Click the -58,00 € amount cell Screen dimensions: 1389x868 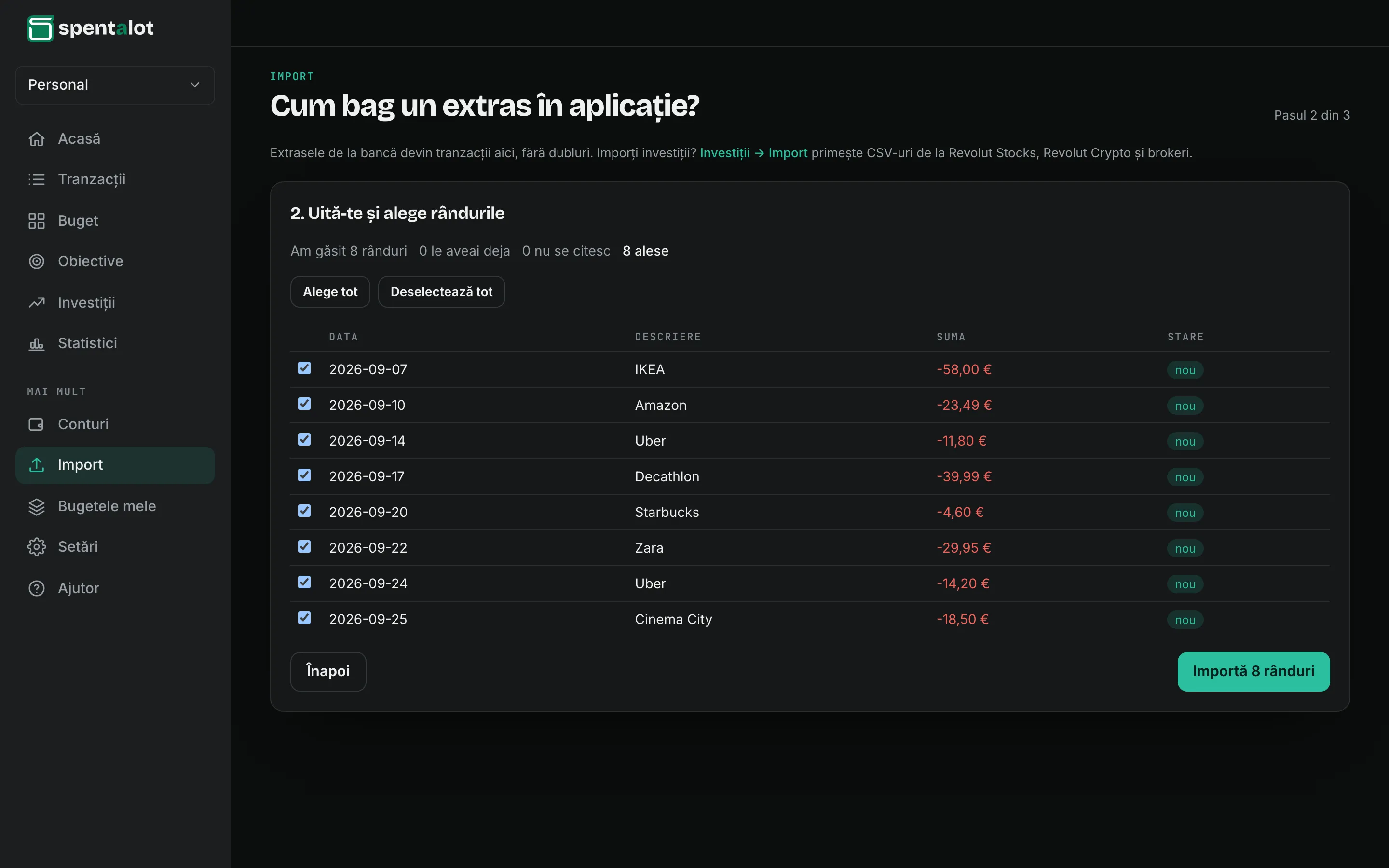tap(964, 370)
